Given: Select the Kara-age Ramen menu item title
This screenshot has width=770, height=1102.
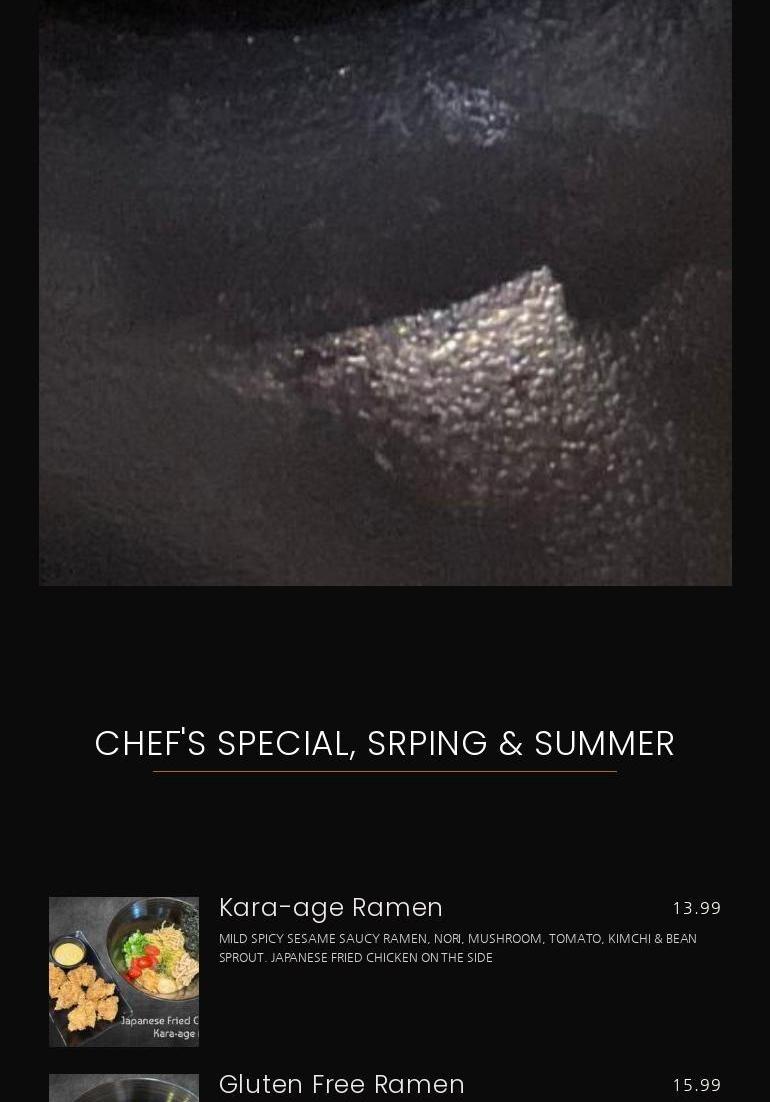Looking at the screenshot, I should pyautogui.click(x=330, y=907).
